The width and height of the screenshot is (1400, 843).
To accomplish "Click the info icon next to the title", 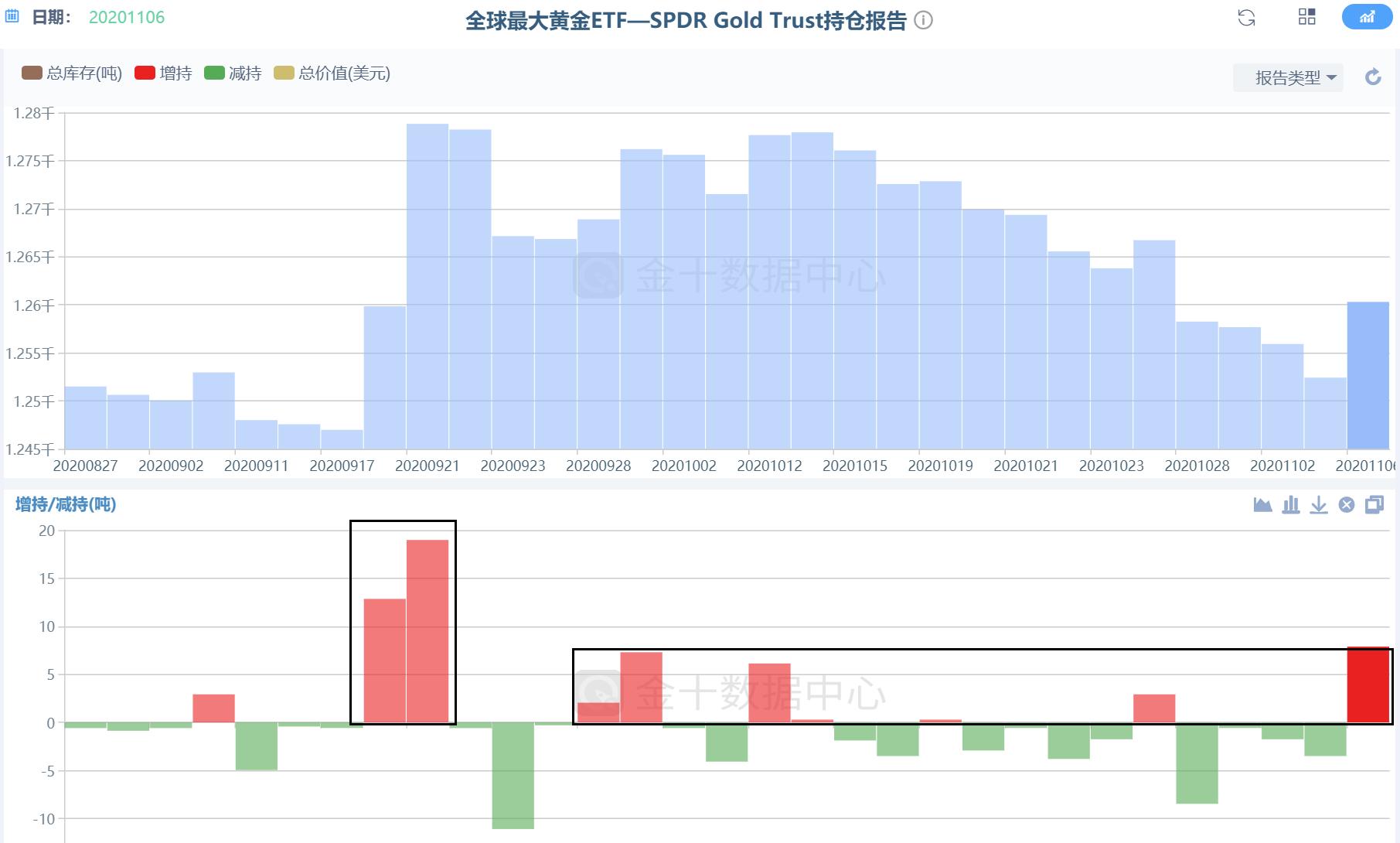I will point(922,20).
